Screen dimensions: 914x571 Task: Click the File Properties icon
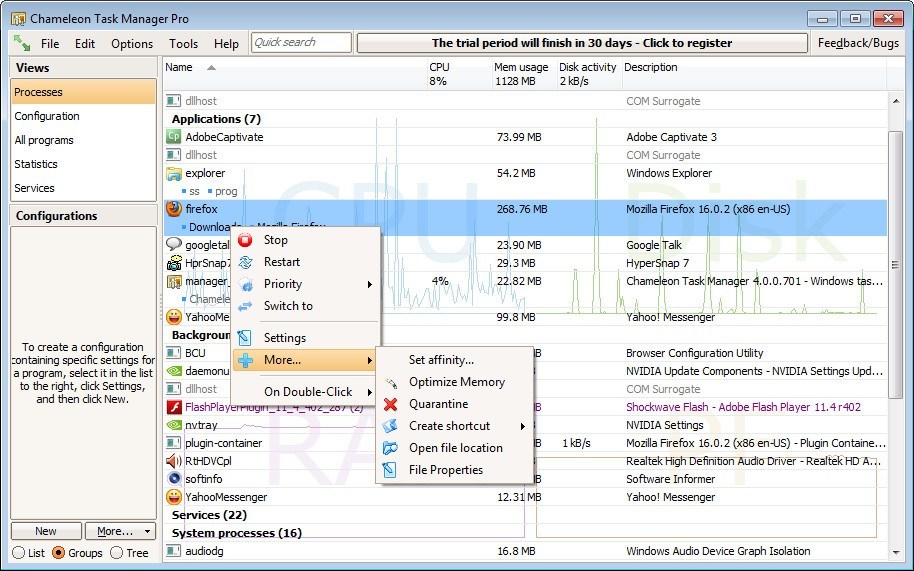(x=391, y=470)
